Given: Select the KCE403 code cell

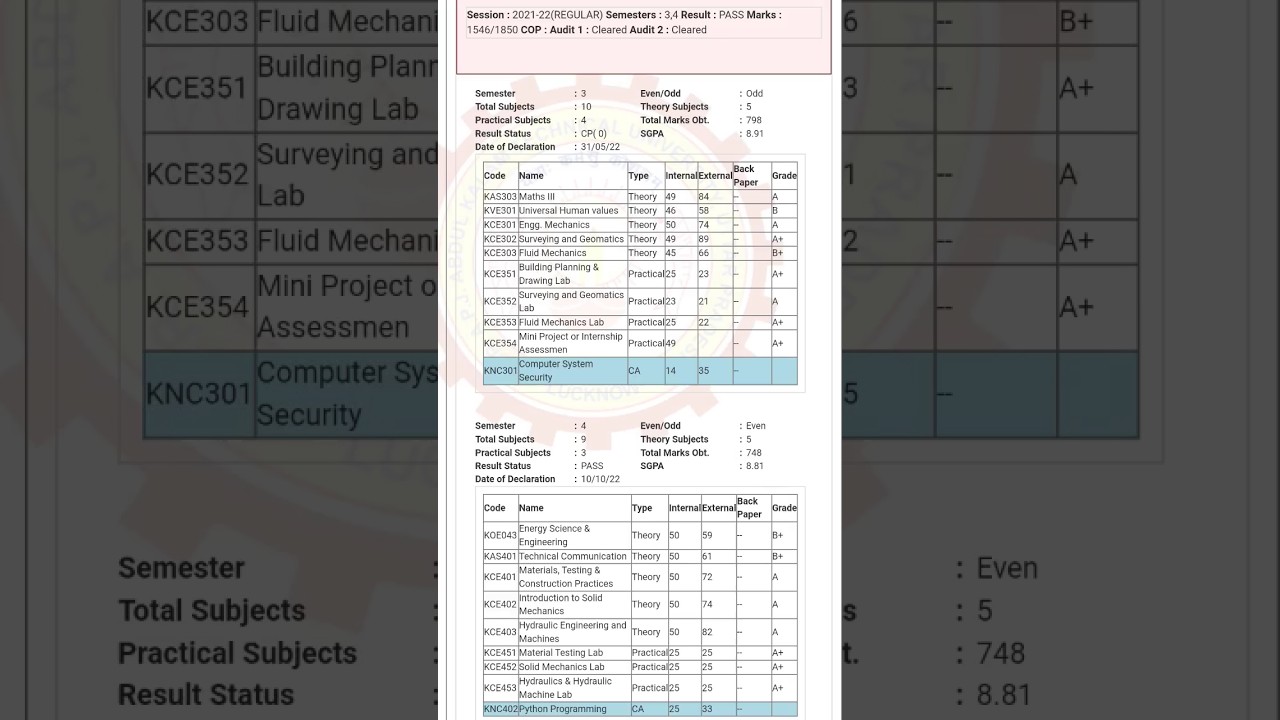Looking at the screenshot, I should (x=500, y=632).
